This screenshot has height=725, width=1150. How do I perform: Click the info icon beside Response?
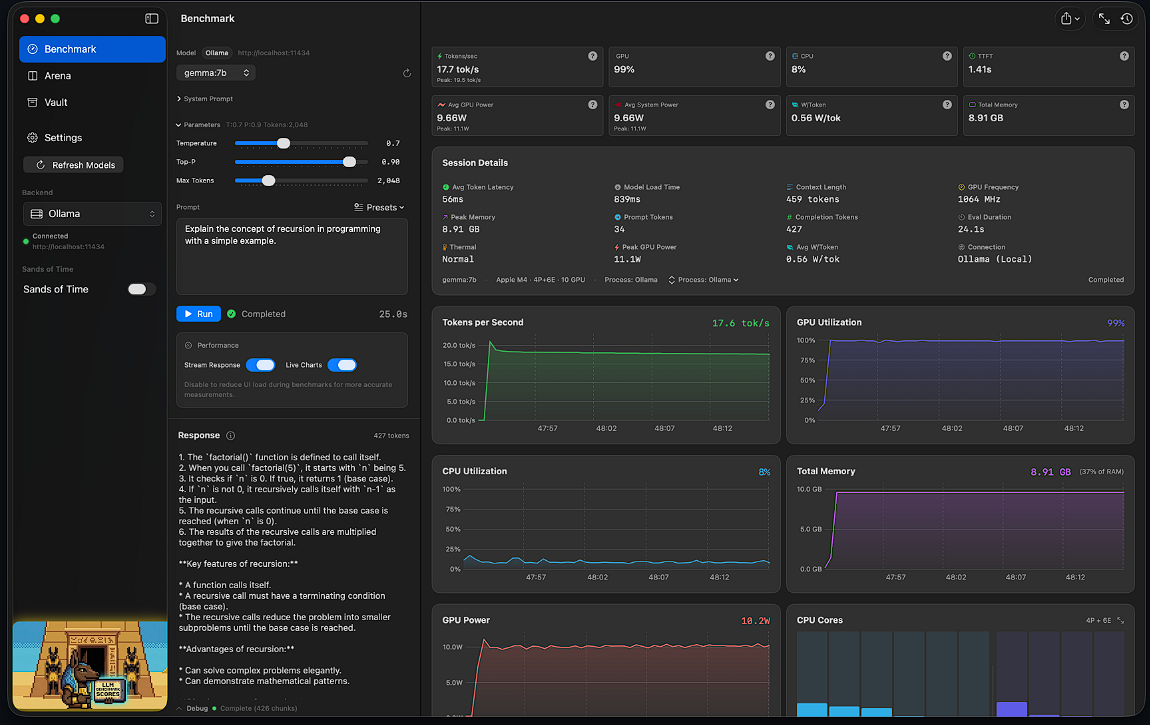(x=229, y=436)
